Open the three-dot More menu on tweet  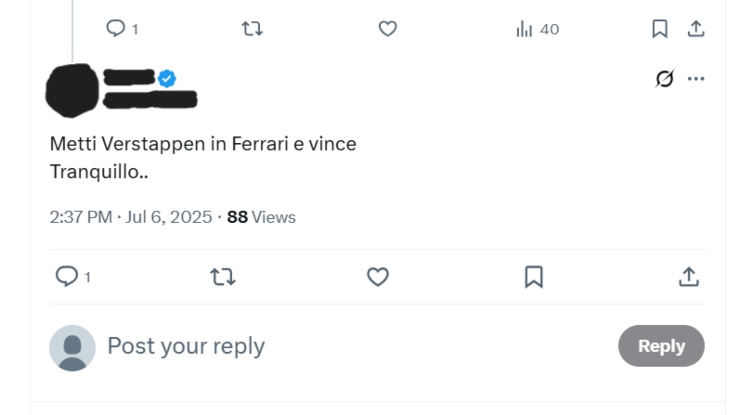click(x=696, y=79)
